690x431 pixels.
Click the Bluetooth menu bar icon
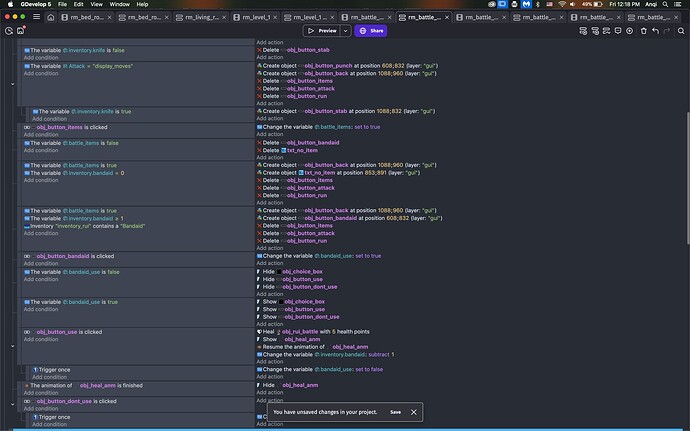[x=538, y=4]
